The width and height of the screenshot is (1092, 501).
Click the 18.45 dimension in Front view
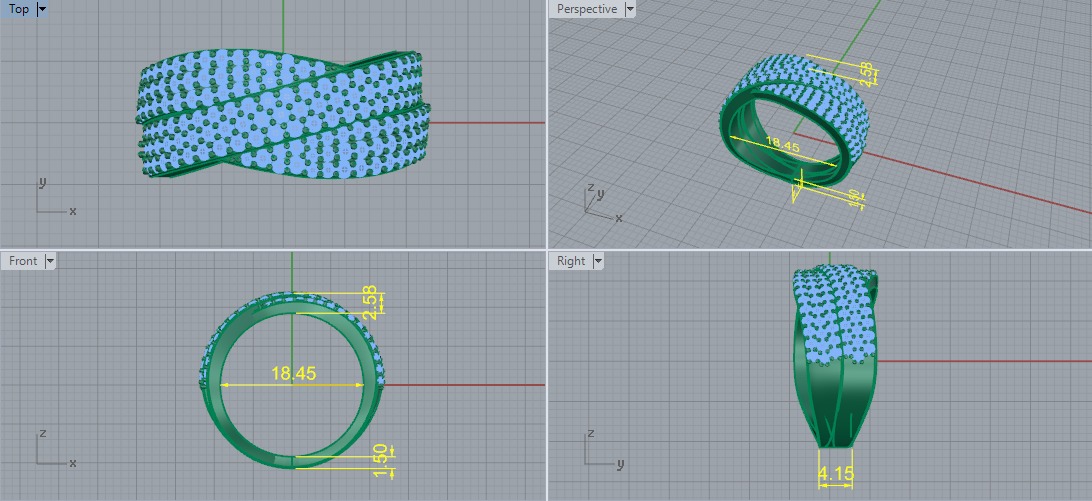(293, 373)
